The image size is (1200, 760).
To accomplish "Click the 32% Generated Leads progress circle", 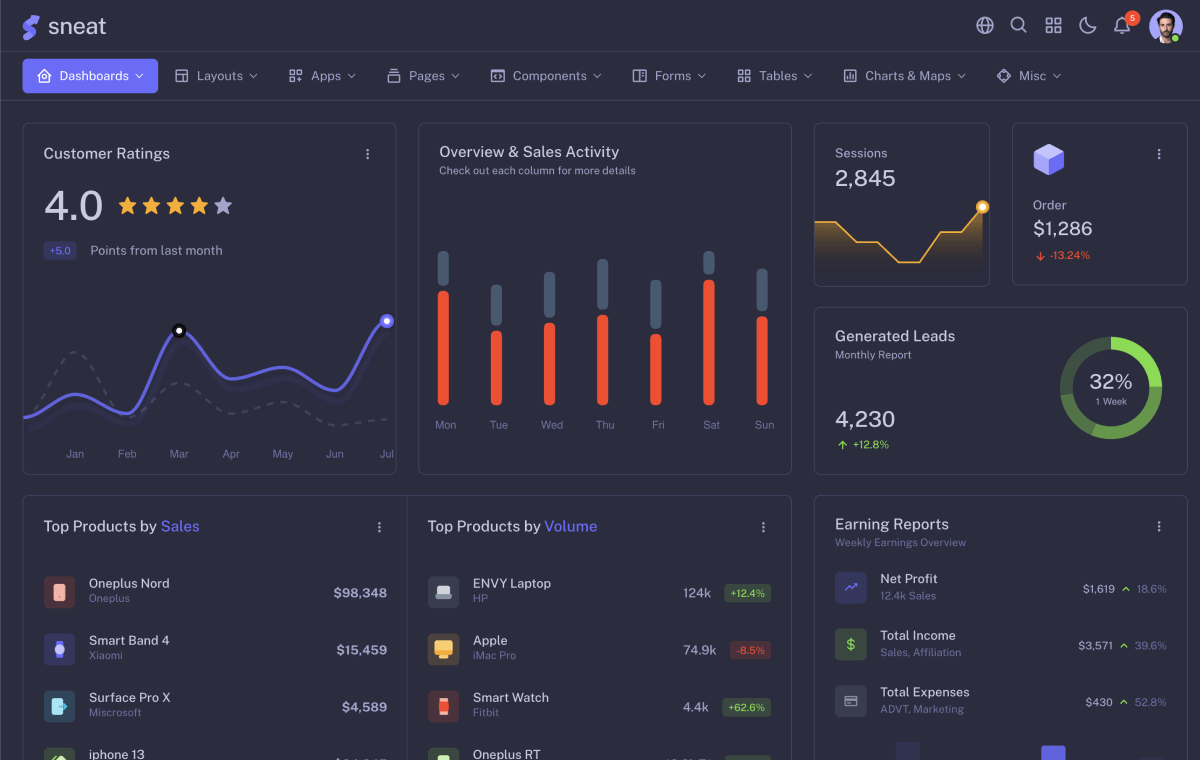I will [1111, 388].
